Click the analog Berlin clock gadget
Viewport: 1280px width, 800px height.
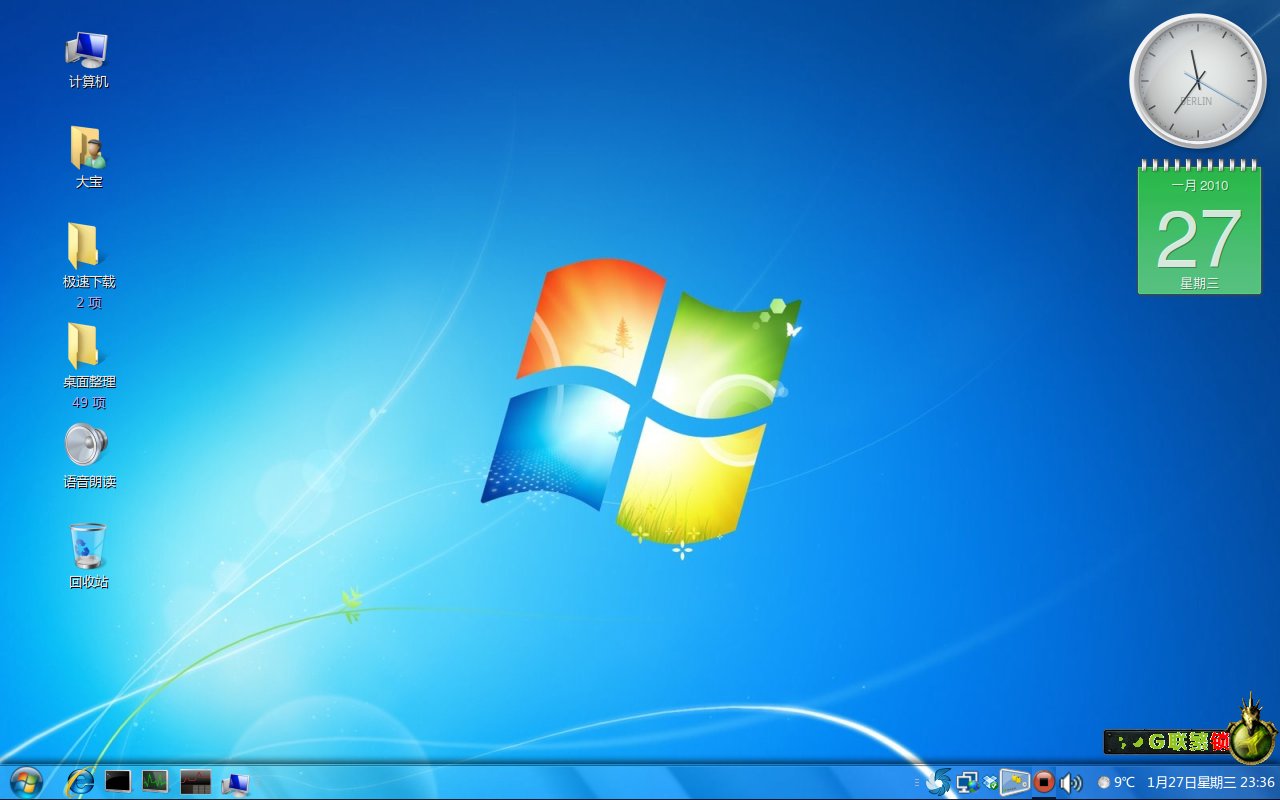pos(1198,81)
